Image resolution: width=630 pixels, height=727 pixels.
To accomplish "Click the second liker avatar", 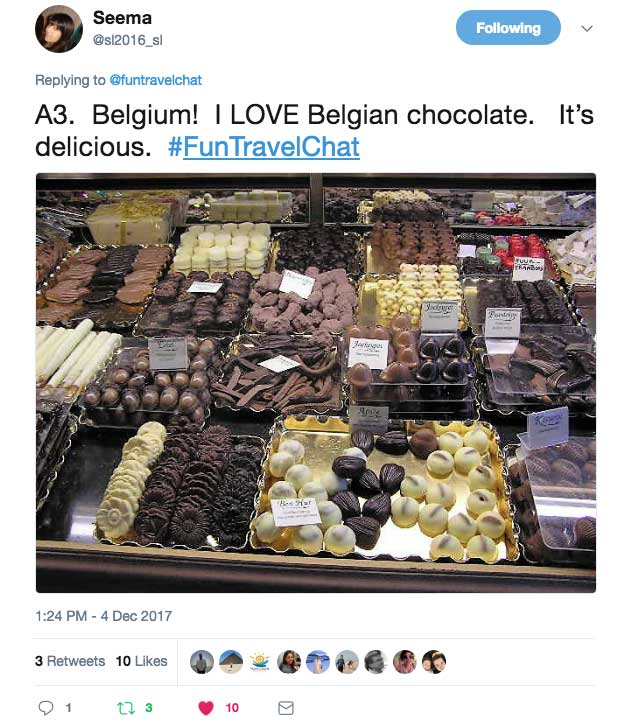I will [231, 662].
